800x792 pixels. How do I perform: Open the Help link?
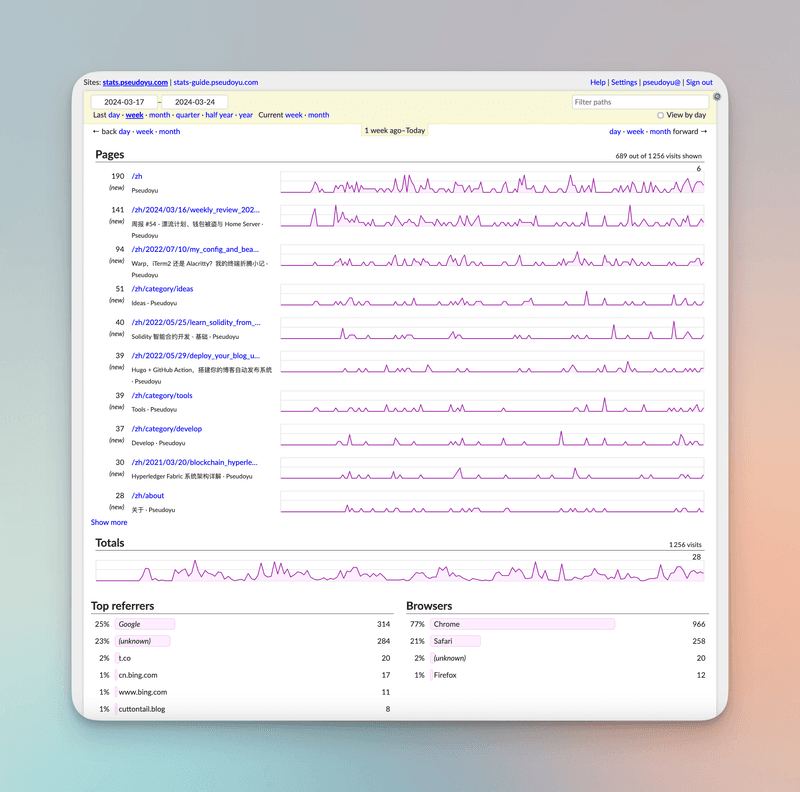point(598,82)
